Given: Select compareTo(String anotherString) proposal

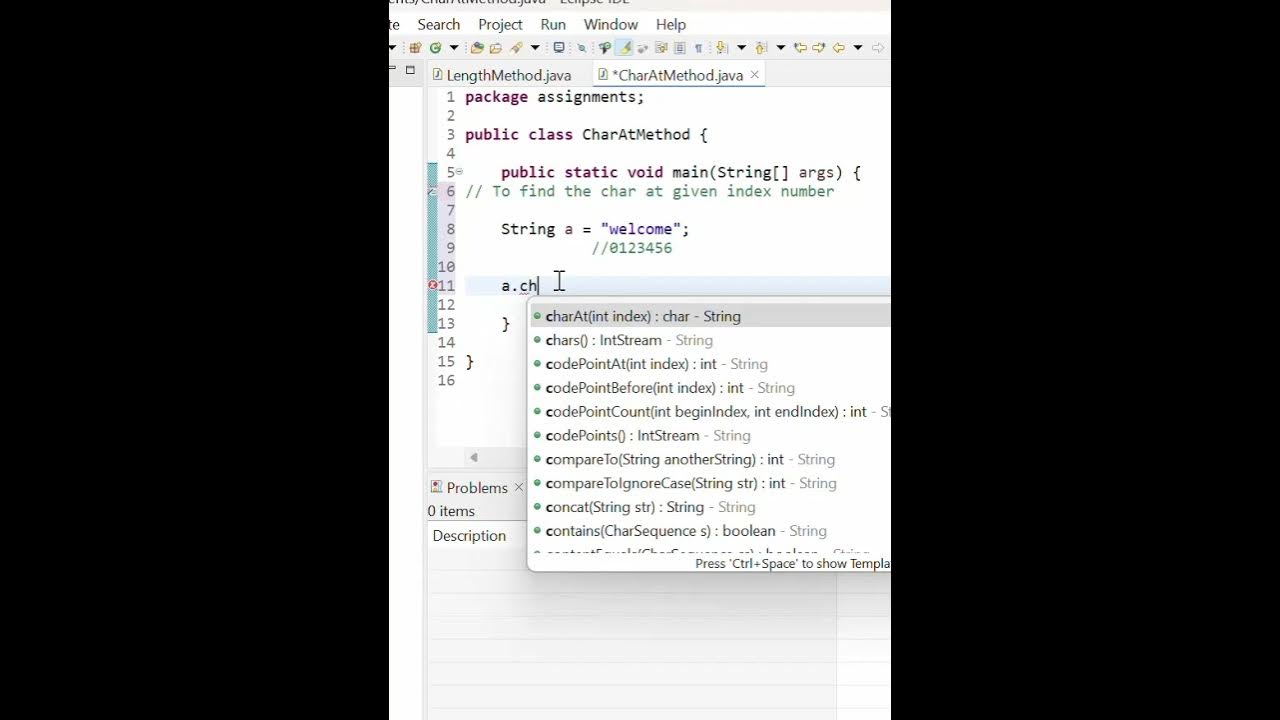Looking at the screenshot, I should coord(710,459).
